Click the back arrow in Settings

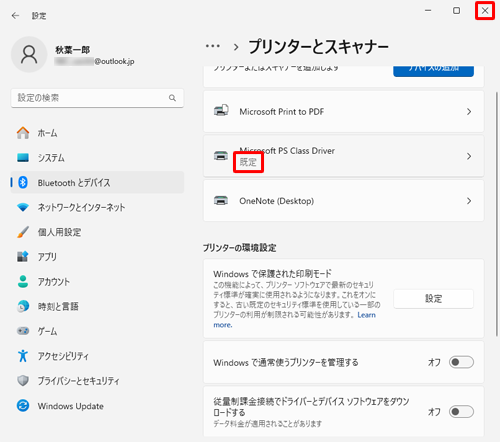tap(15, 16)
